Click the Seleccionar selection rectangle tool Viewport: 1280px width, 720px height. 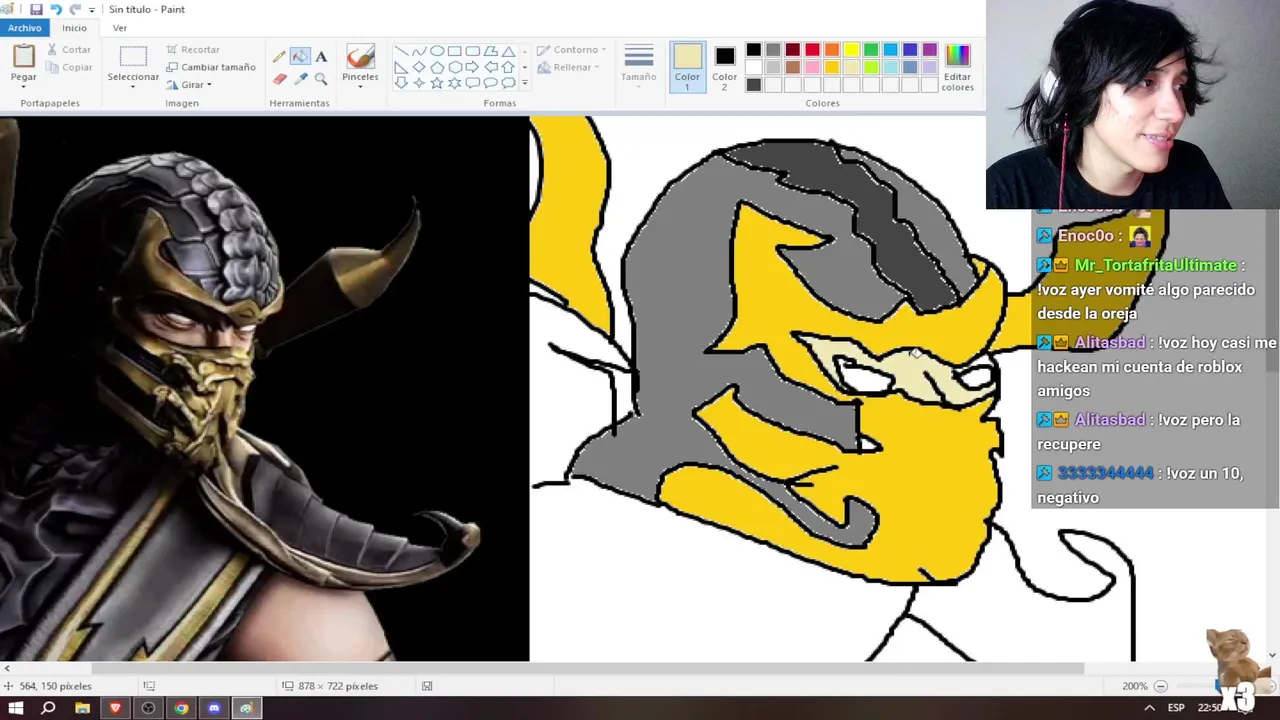click(x=133, y=56)
